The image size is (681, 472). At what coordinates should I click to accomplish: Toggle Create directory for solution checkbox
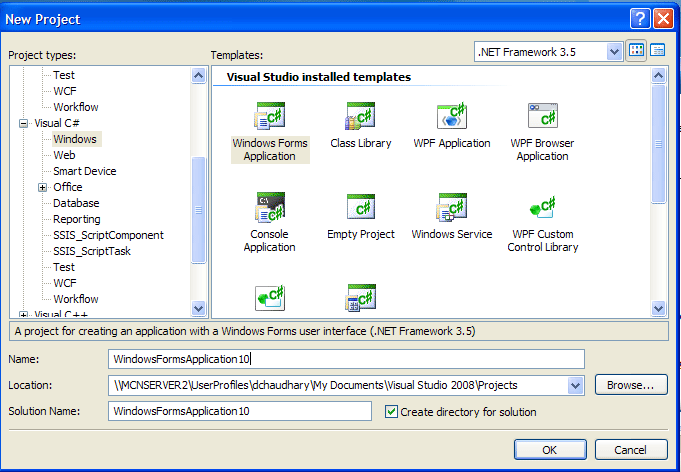pos(391,411)
